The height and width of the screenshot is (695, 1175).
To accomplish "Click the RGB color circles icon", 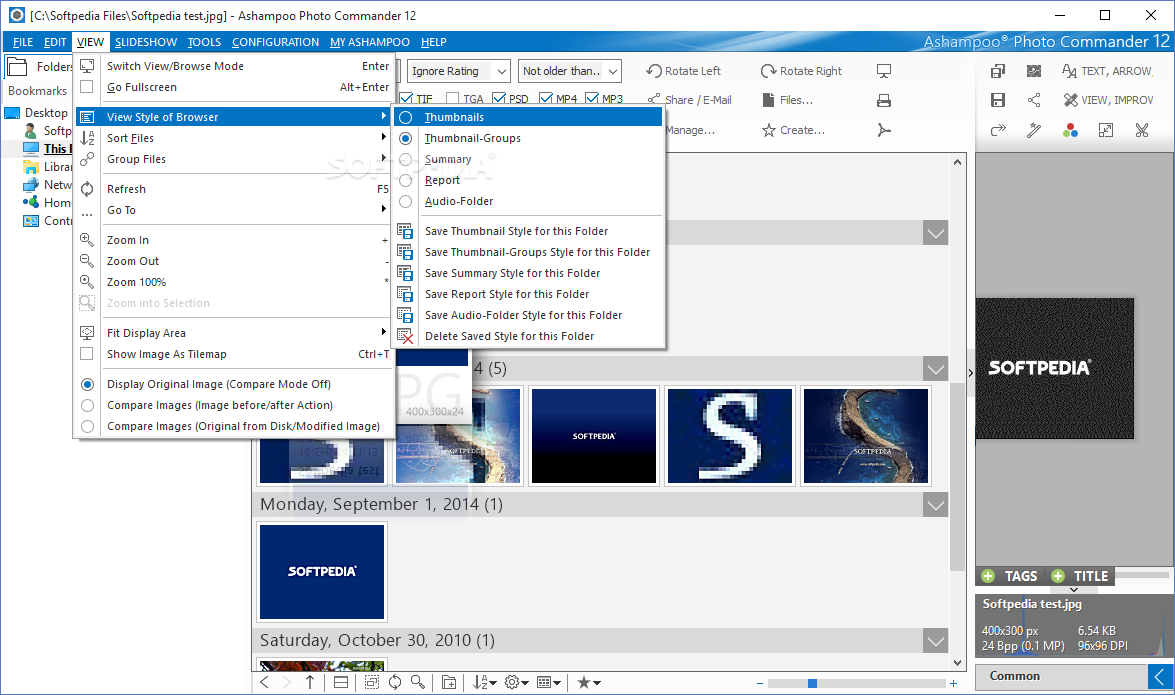I will pos(1070,130).
